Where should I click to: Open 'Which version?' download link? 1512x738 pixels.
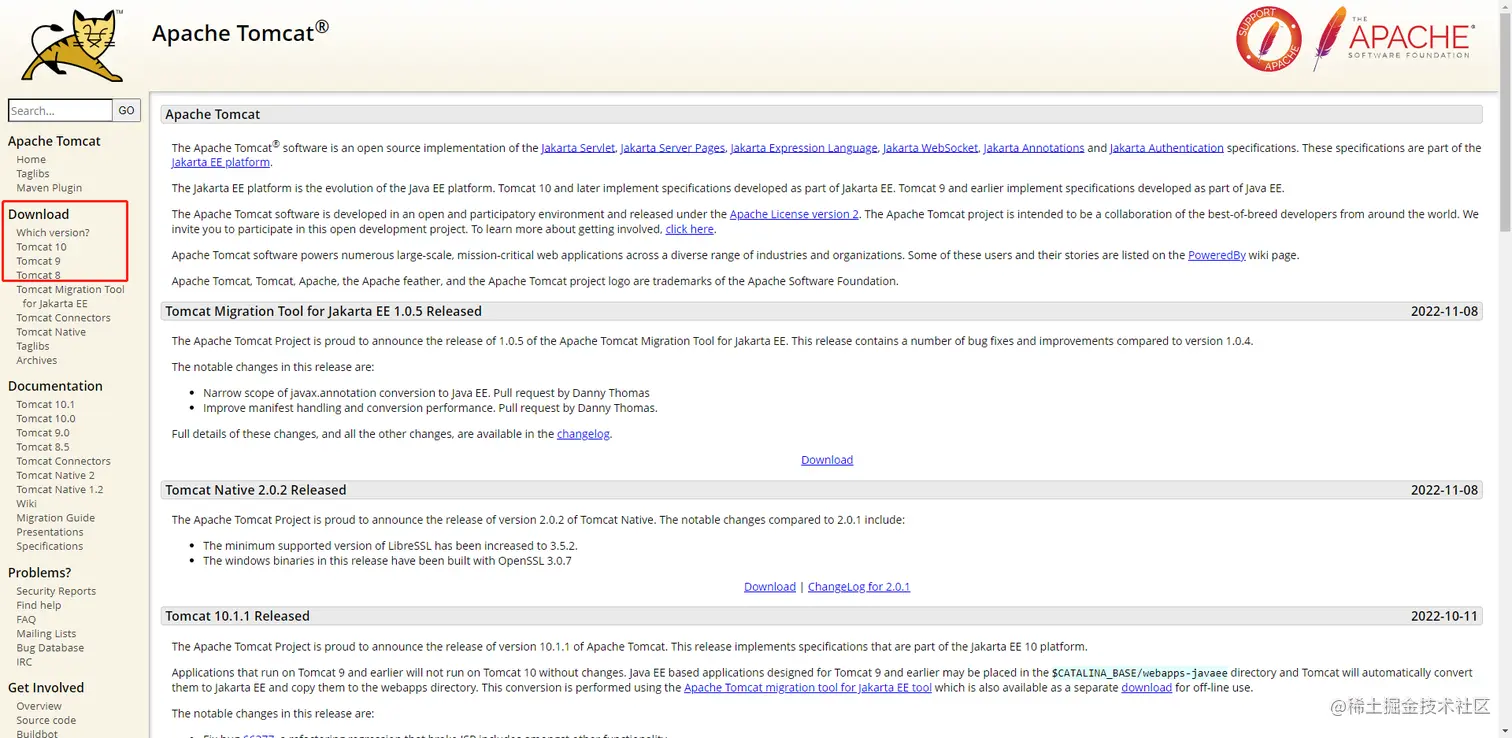[53, 232]
